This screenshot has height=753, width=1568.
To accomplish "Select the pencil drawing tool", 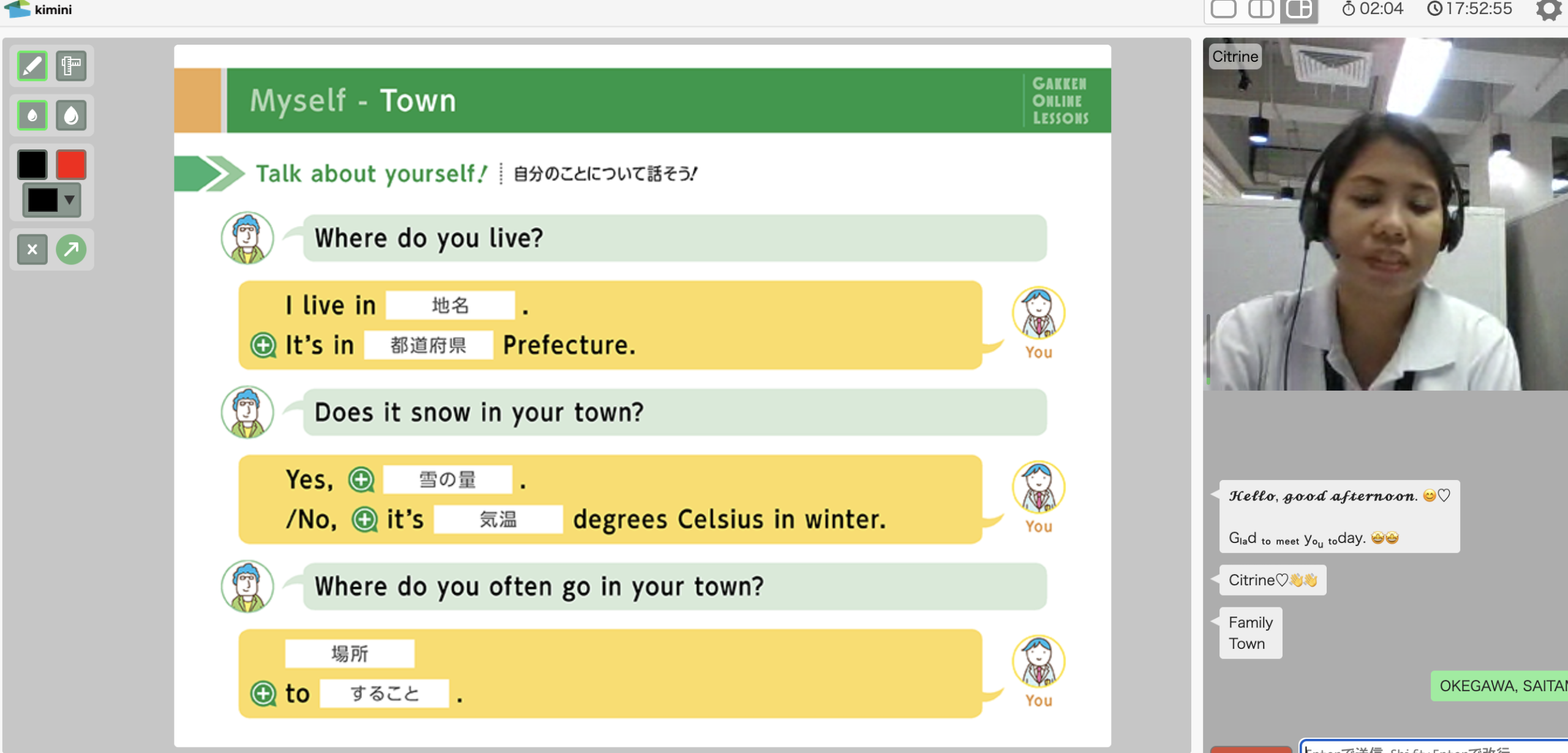I will pyautogui.click(x=32, y=66).
